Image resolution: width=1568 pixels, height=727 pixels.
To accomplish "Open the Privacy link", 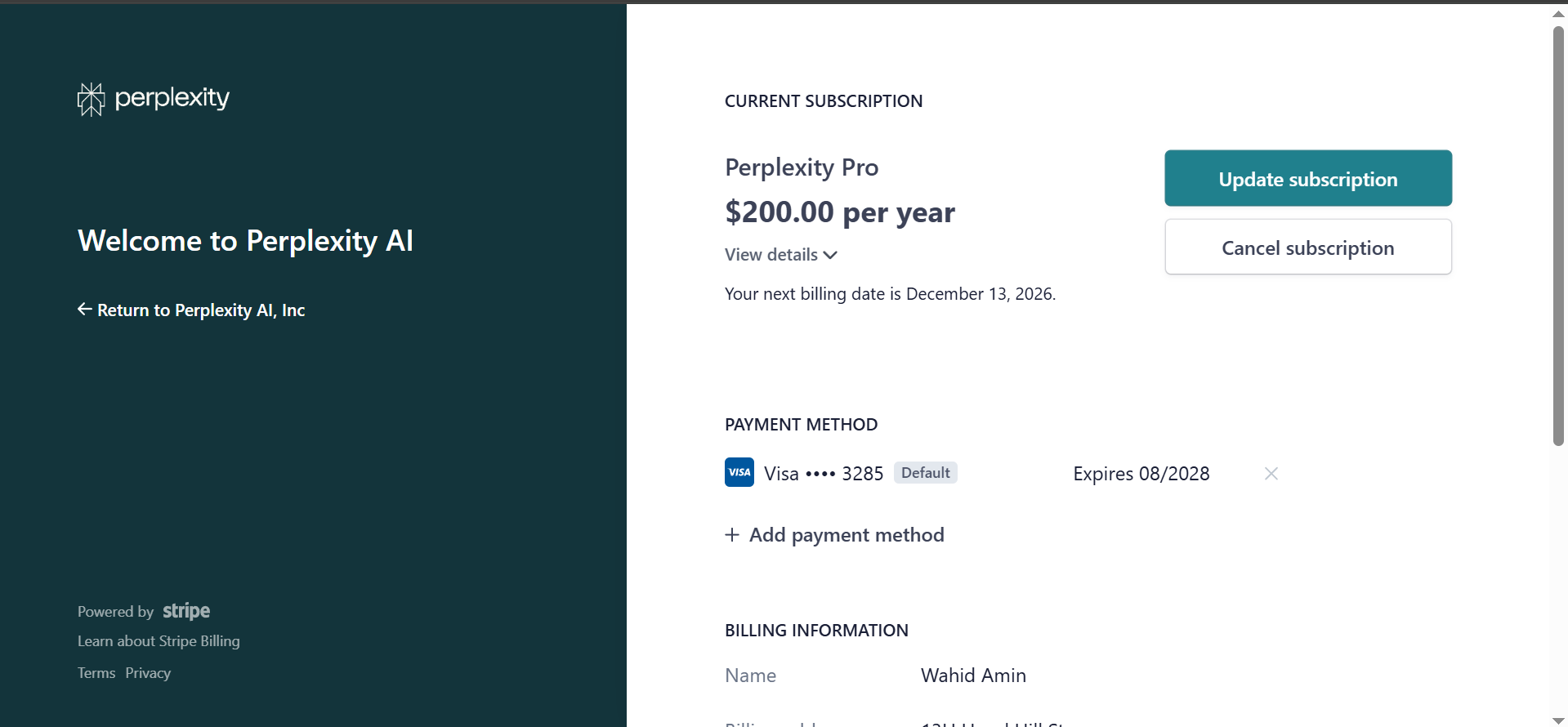I will pos(148,673).
